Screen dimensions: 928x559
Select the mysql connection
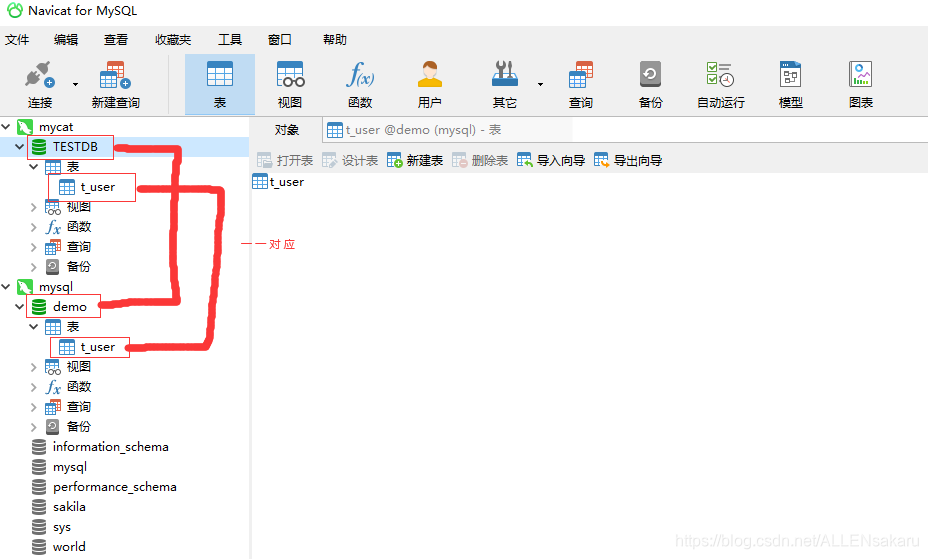56,287
